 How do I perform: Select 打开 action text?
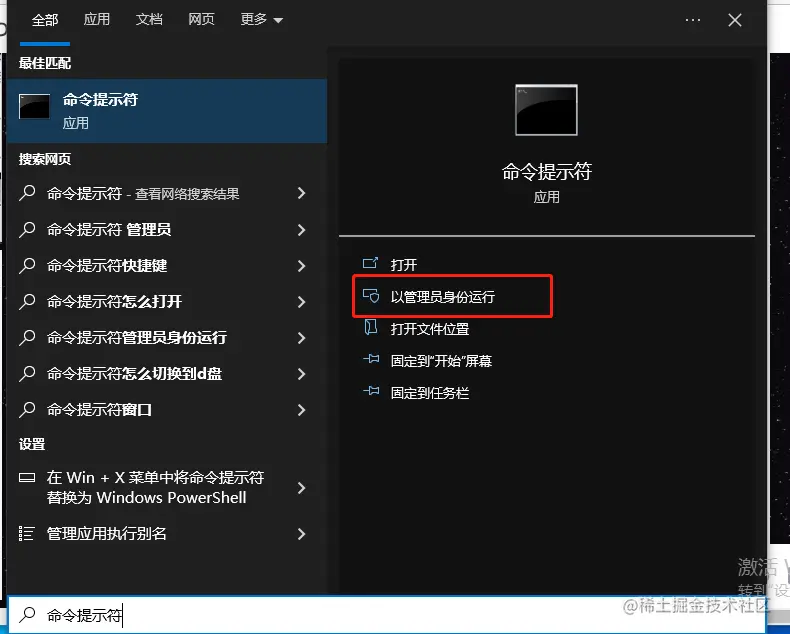[x=404, y=265]
